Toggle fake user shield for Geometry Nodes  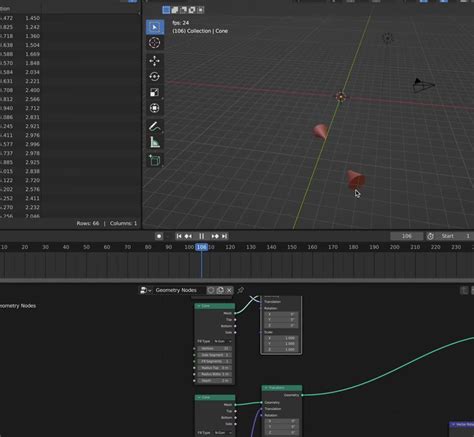211,290
